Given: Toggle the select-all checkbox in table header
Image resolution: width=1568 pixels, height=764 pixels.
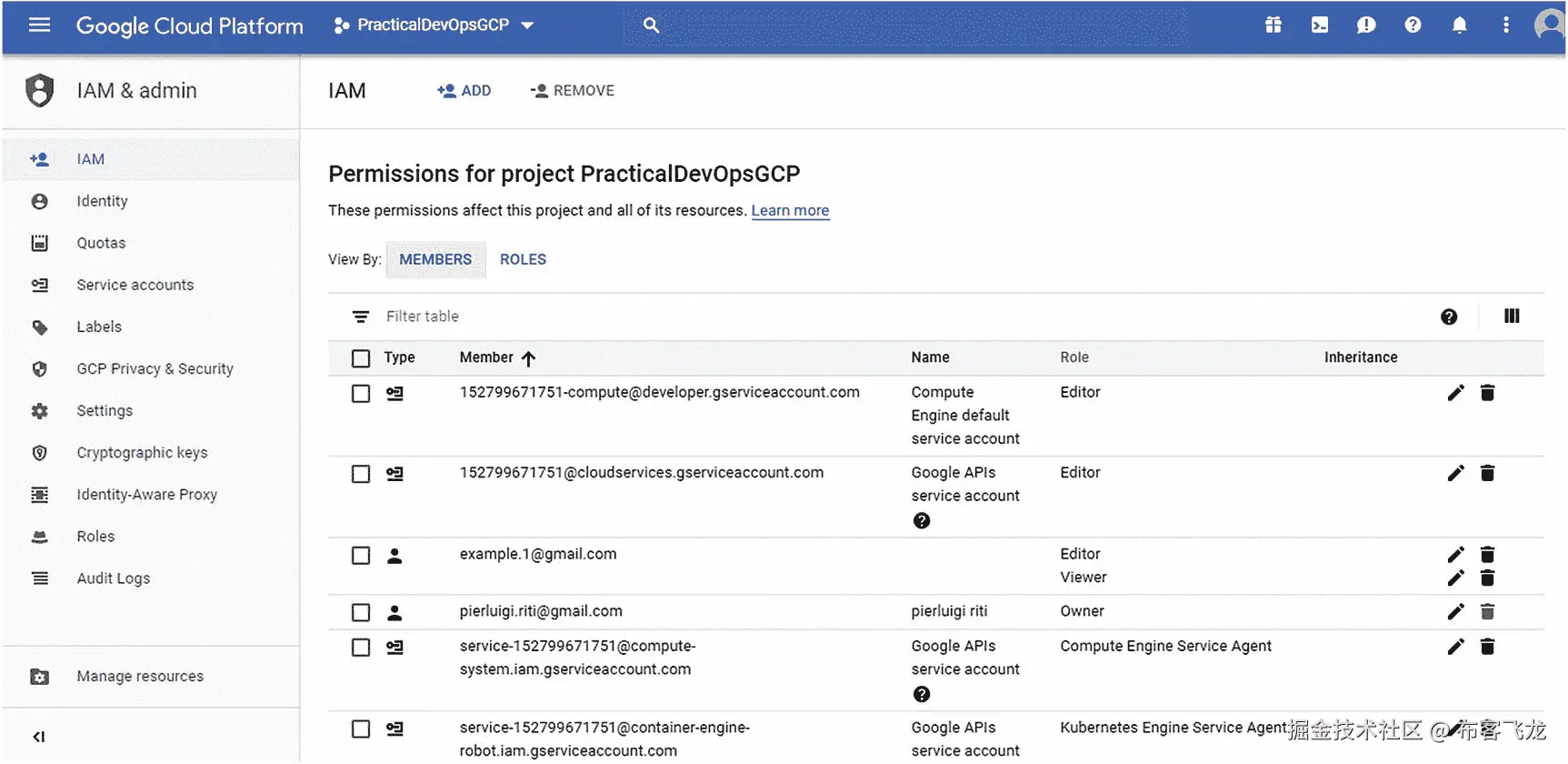Looking at the screenshot, I should click(361, 358).
